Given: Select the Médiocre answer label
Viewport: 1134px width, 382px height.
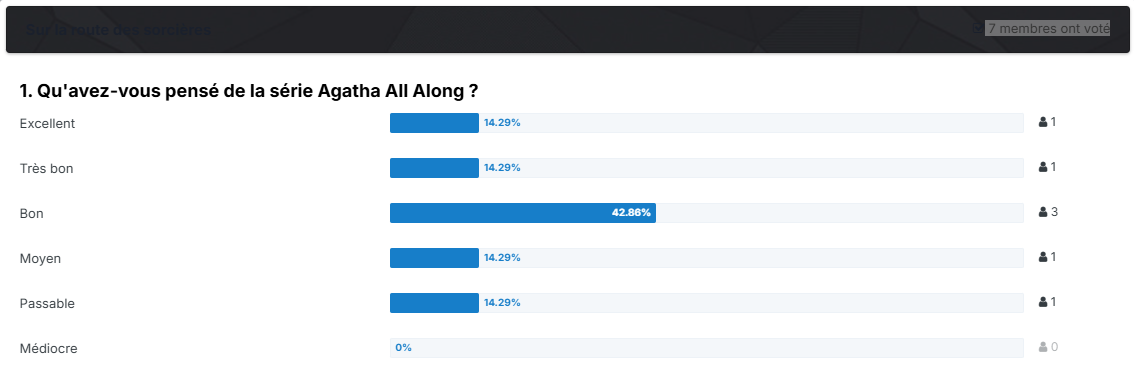Looking at the screenshot, I should [x=48, y=348].
